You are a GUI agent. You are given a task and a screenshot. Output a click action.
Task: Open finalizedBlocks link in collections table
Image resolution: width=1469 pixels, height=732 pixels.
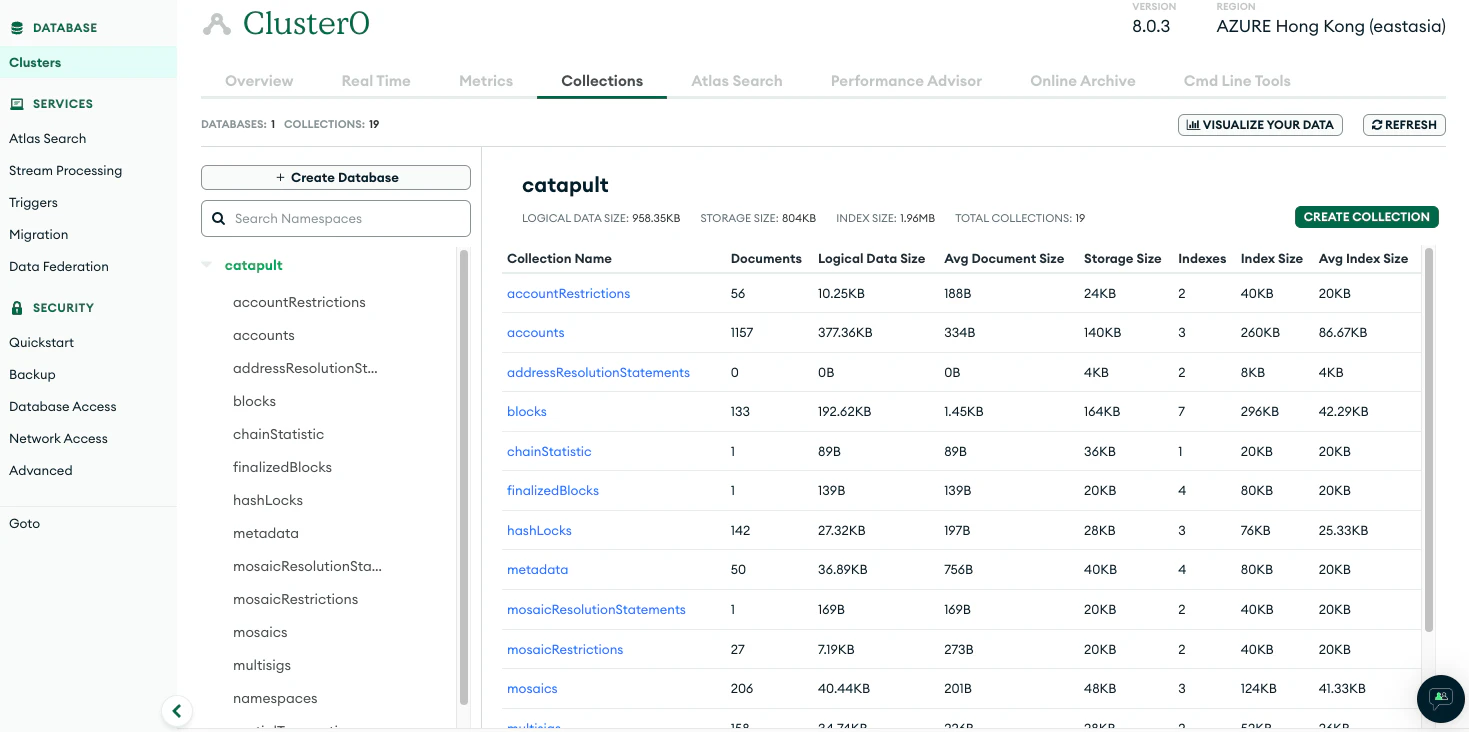coord(553,491)
